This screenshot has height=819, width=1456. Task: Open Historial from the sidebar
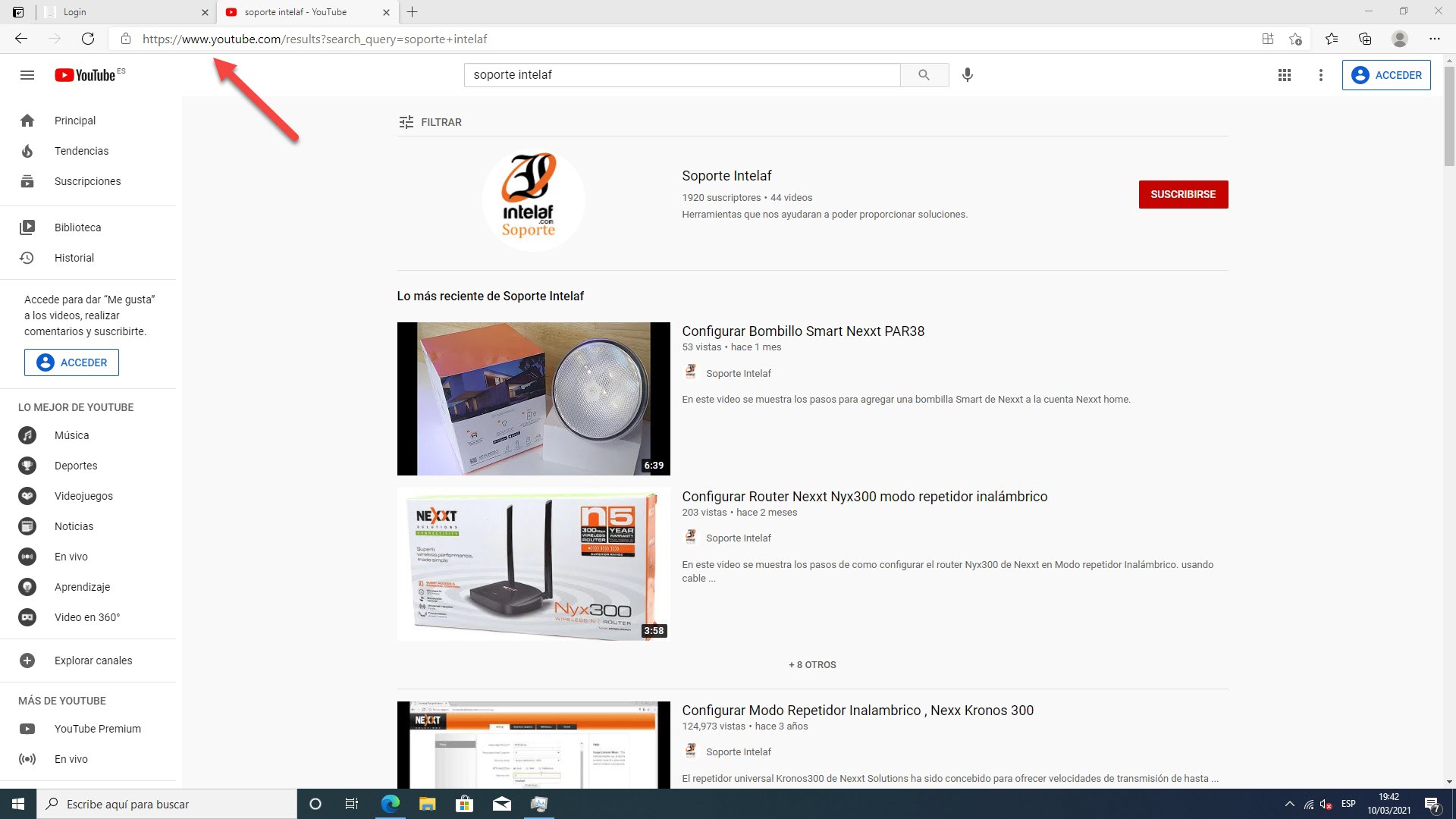[x=74, y=258]
